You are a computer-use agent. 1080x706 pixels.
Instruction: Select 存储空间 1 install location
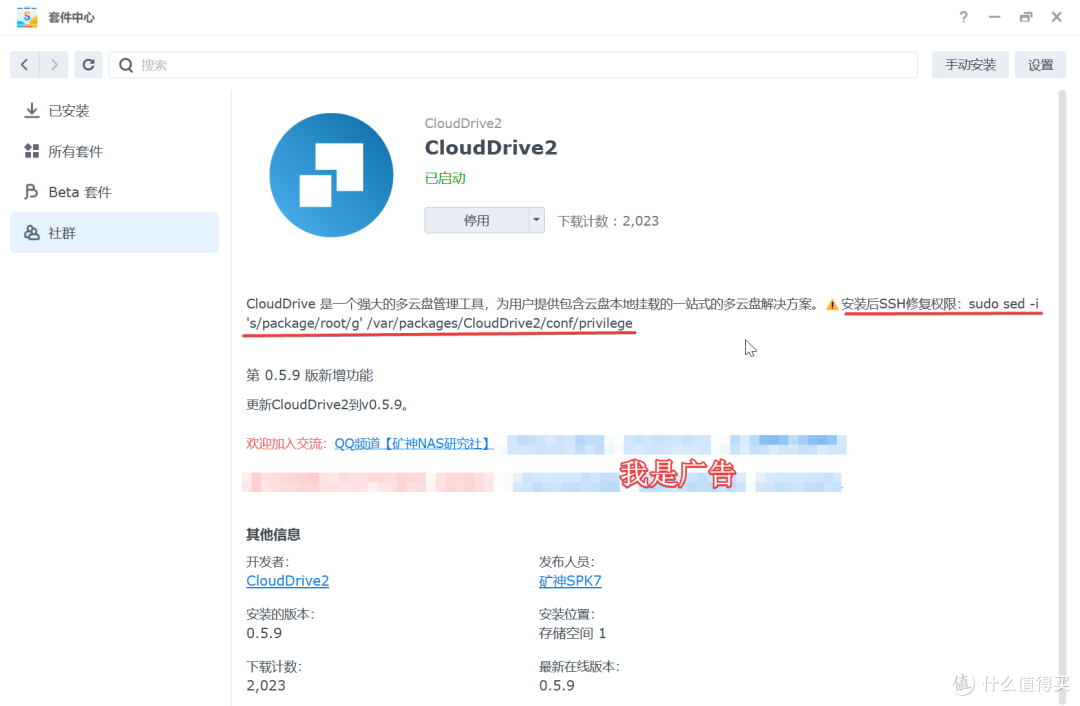coord(572,633)
